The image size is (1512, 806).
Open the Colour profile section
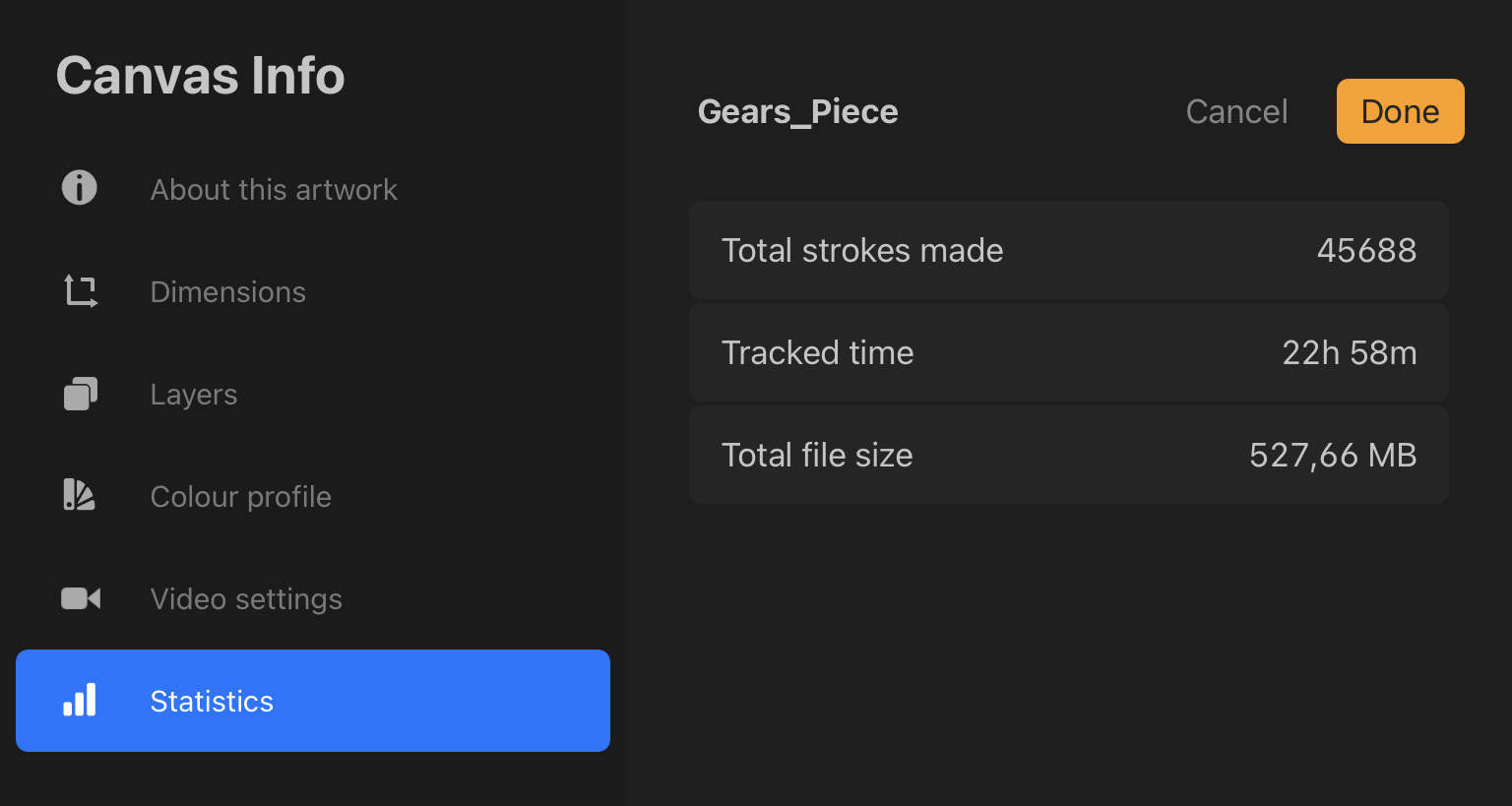point(240,497)
